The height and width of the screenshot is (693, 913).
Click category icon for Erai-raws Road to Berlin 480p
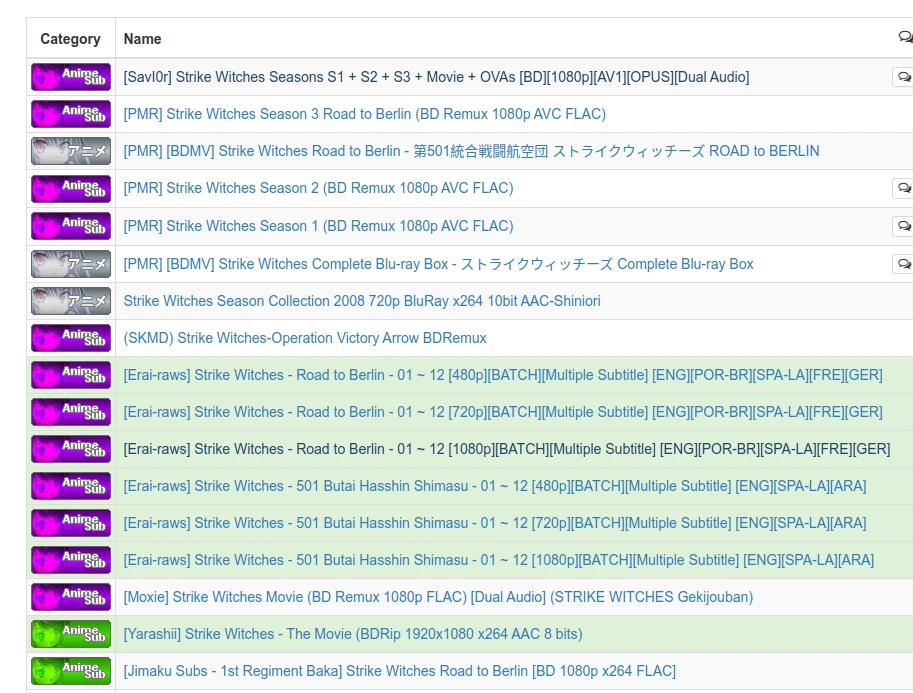click(70, 375)
